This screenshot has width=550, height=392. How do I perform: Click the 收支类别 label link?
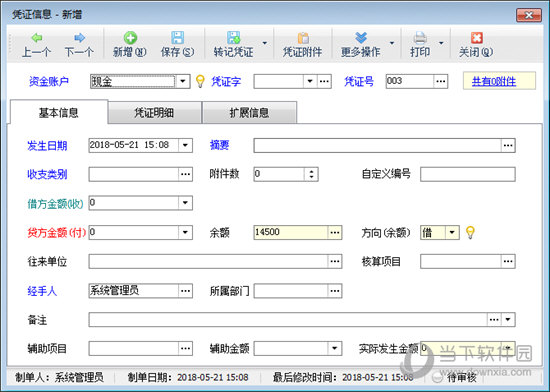pyautogui.click(x=47, y=174)
